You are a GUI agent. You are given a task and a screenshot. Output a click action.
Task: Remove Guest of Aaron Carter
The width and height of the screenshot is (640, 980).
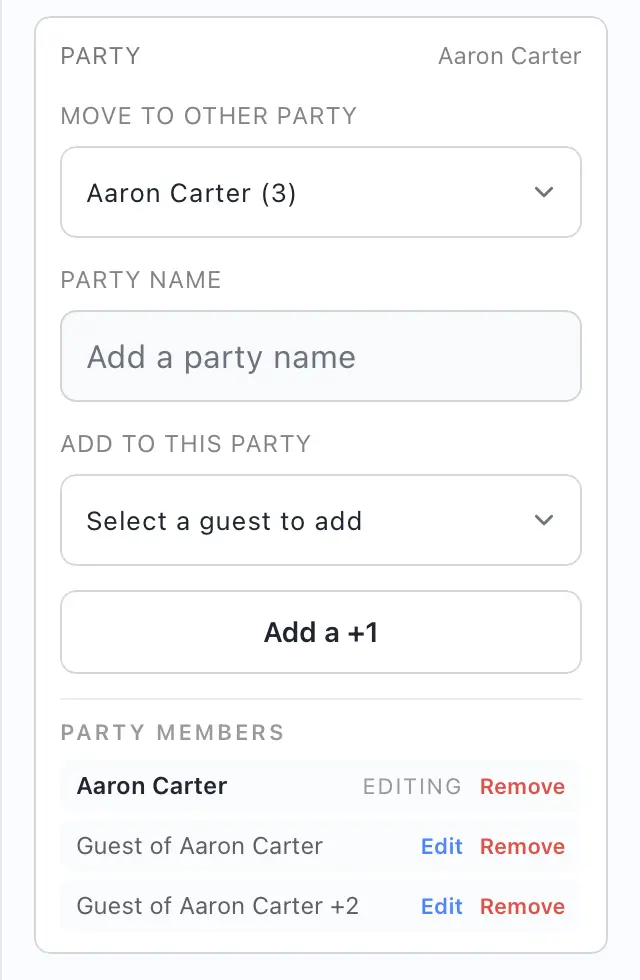522,846
